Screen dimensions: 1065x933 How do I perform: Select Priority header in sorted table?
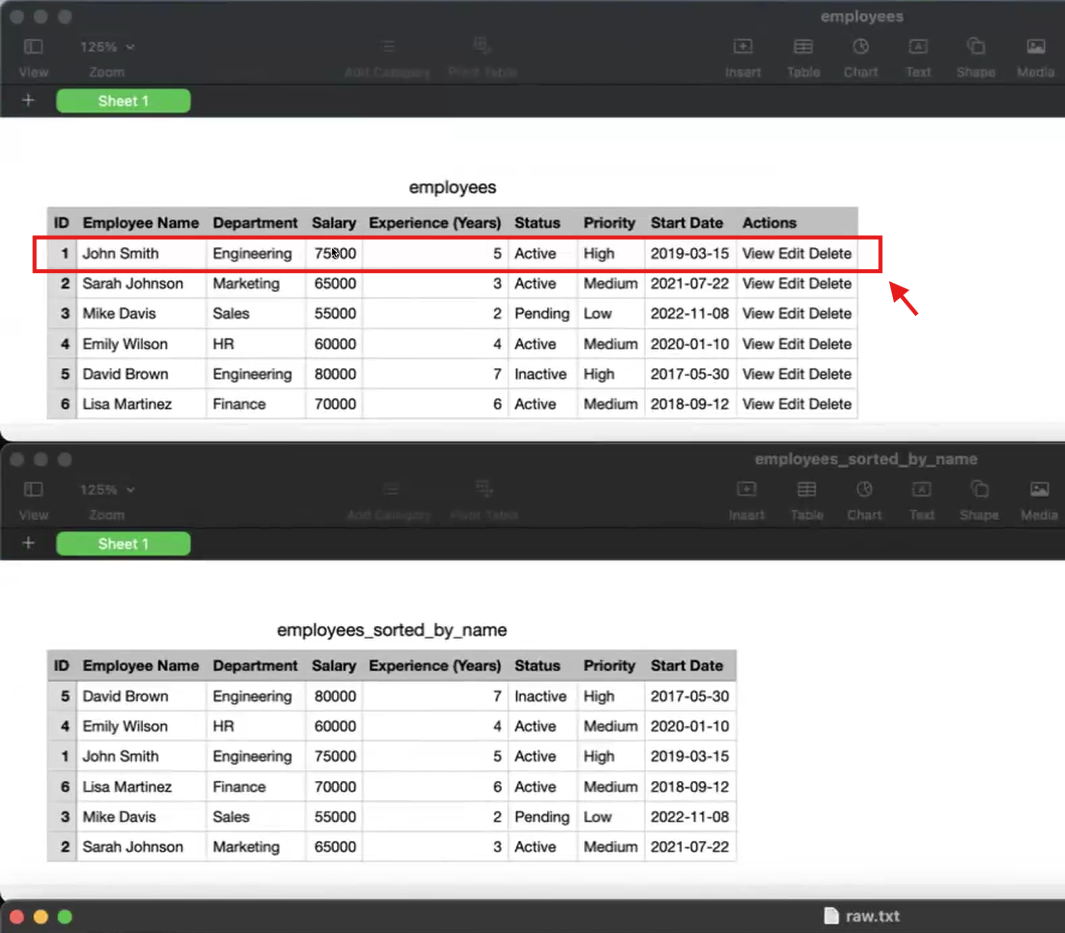click(x=609, y=665)
